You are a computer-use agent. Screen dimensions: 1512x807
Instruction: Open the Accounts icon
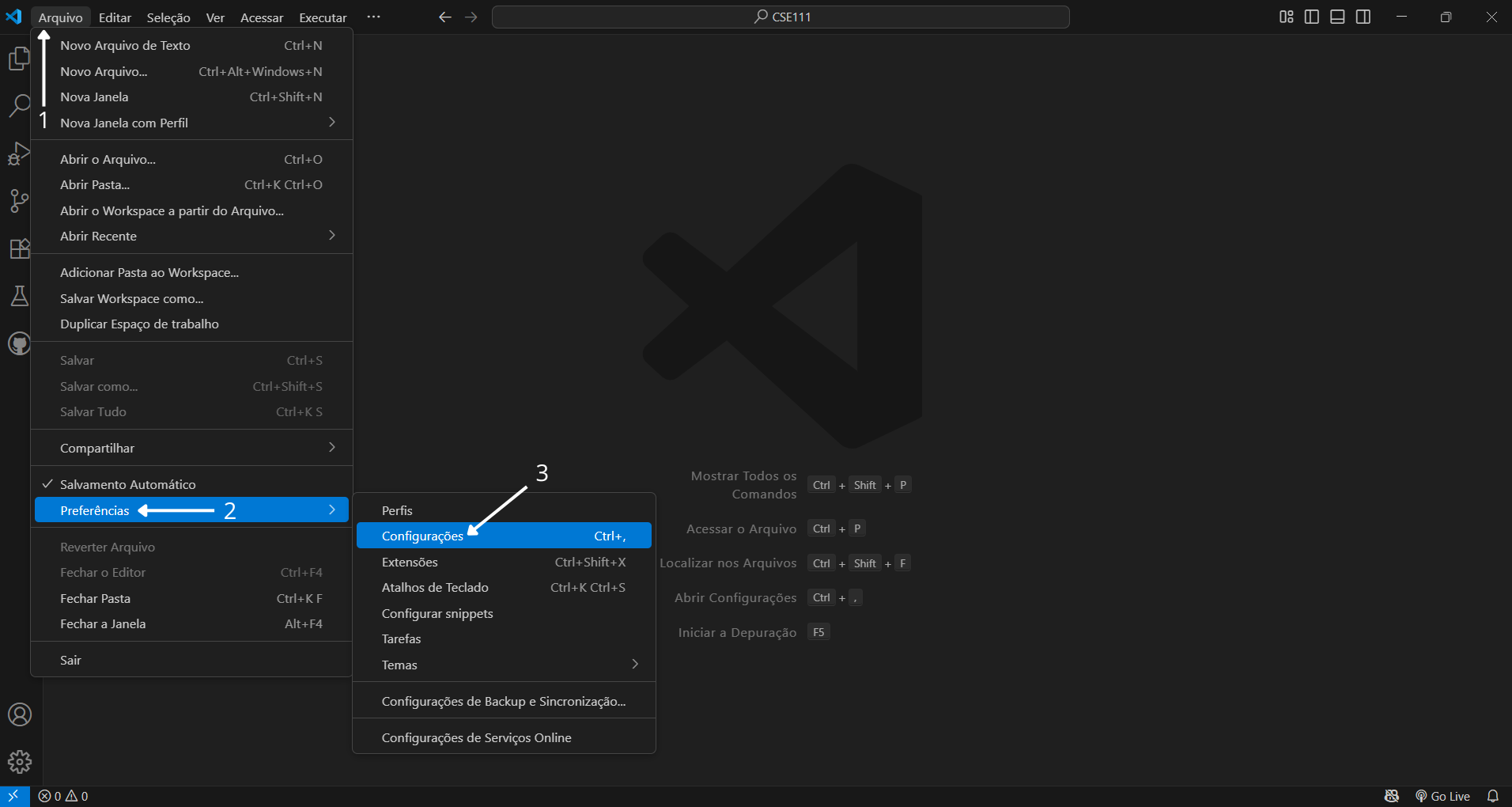(x=19, y=714)
